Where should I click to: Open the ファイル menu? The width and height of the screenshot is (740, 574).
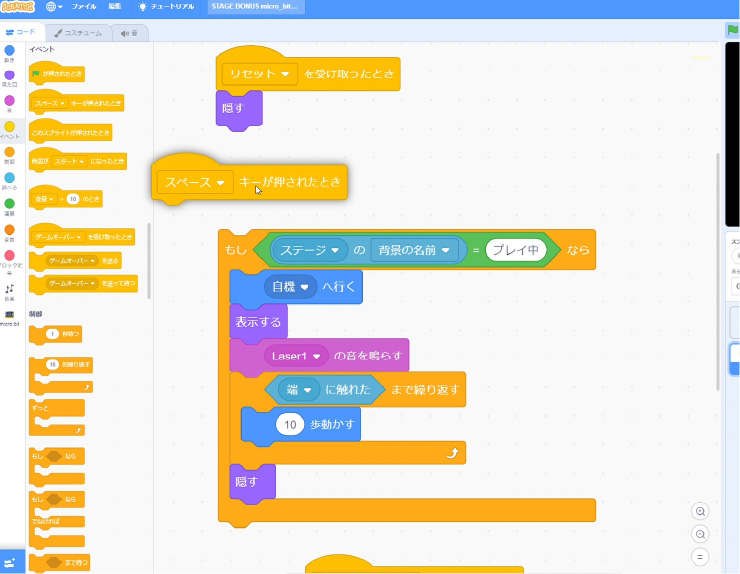point(84,6)
